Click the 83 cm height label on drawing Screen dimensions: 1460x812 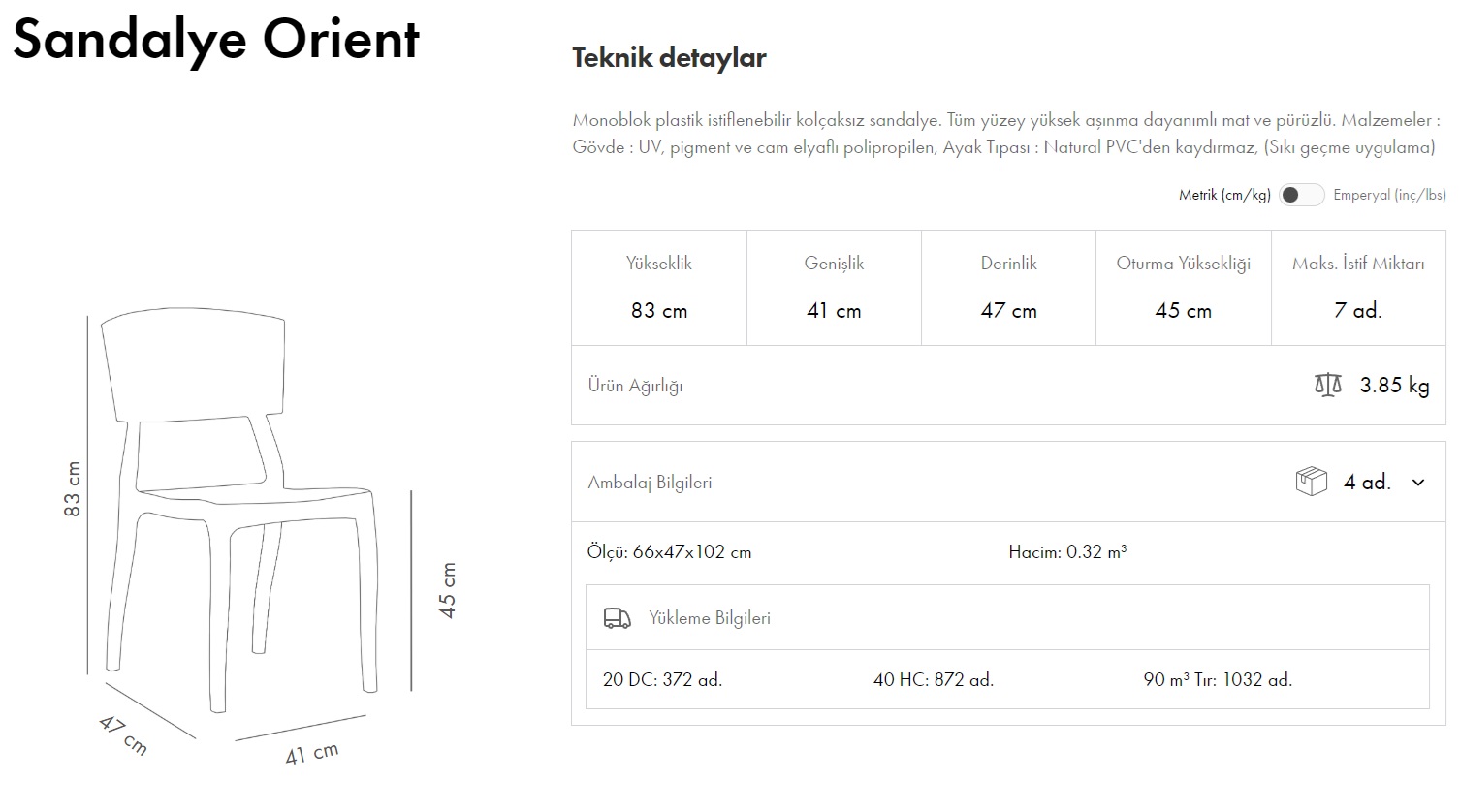point(73,488)
